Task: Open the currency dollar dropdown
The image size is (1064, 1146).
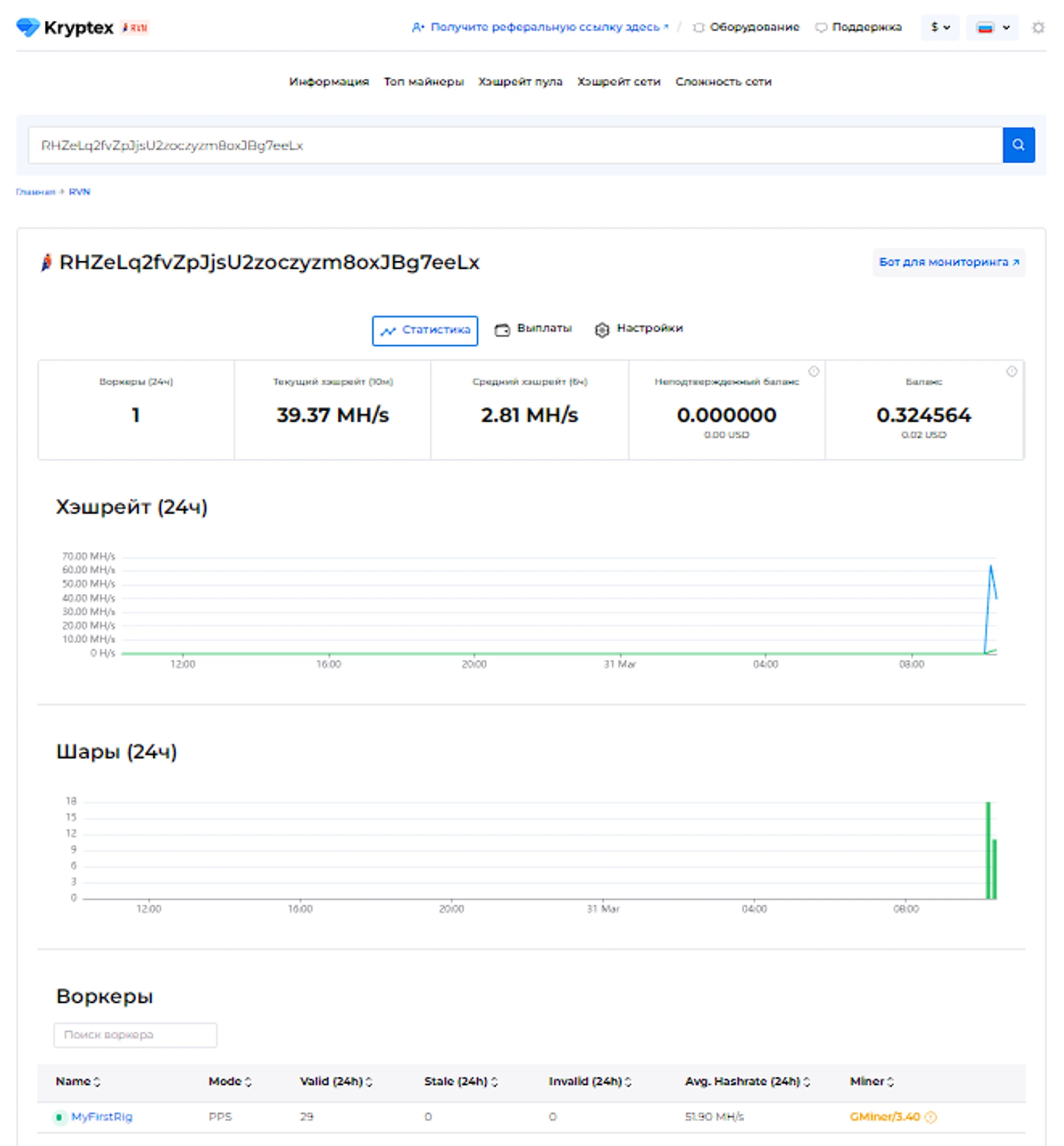Action: [940, 28]
